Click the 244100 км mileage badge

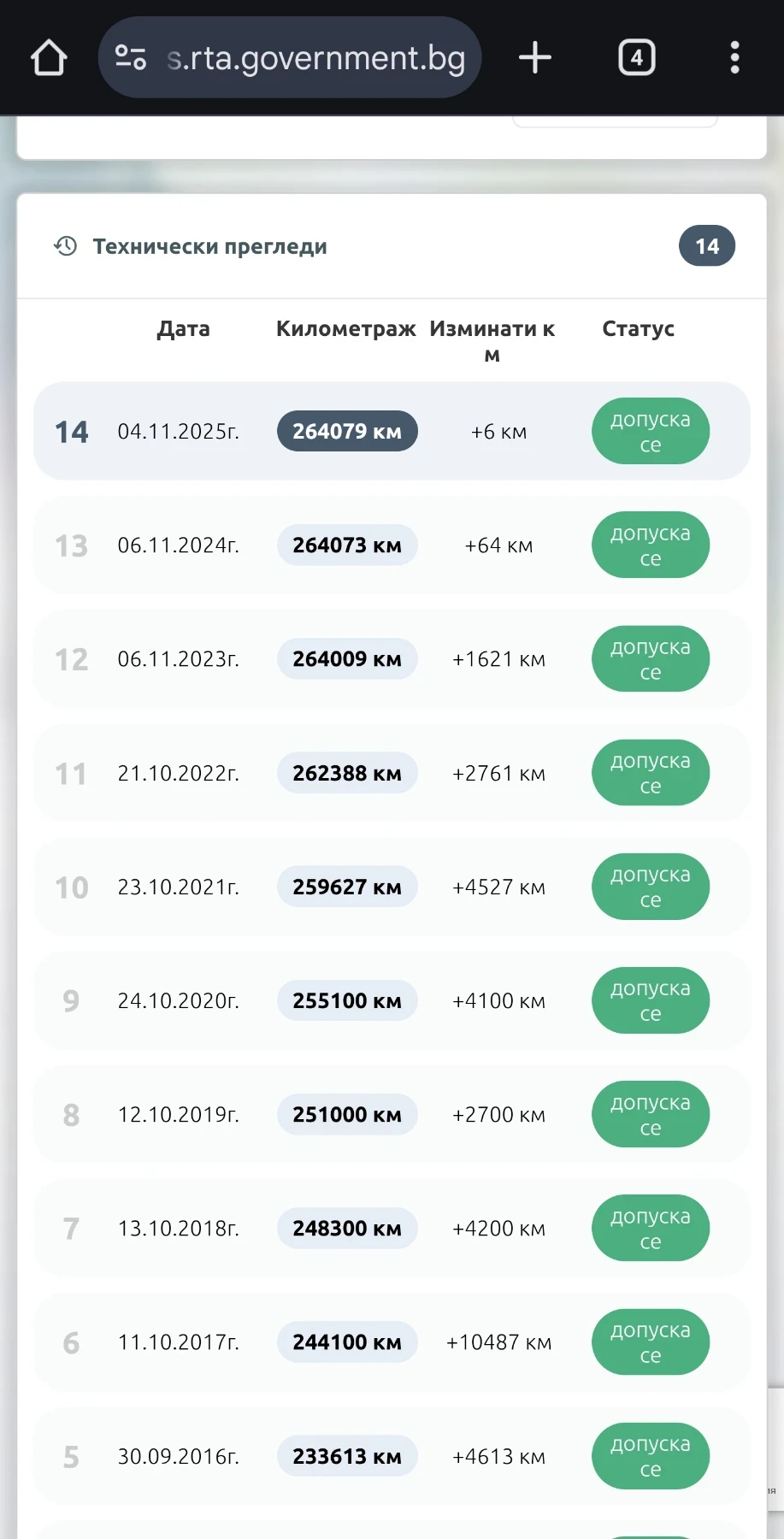(347, 1342)
